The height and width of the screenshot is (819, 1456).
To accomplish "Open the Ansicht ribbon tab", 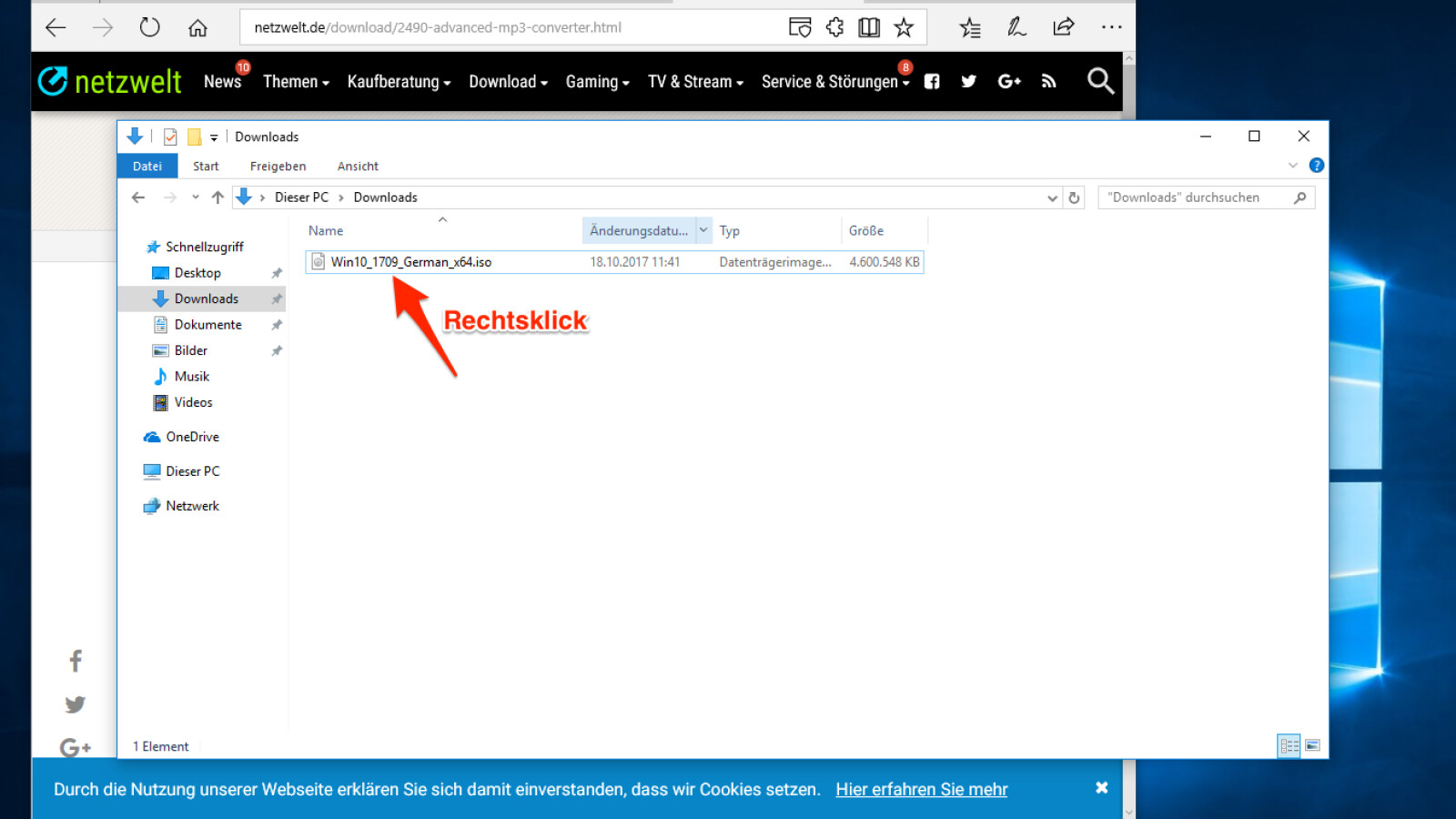I will tap(358, 166).
